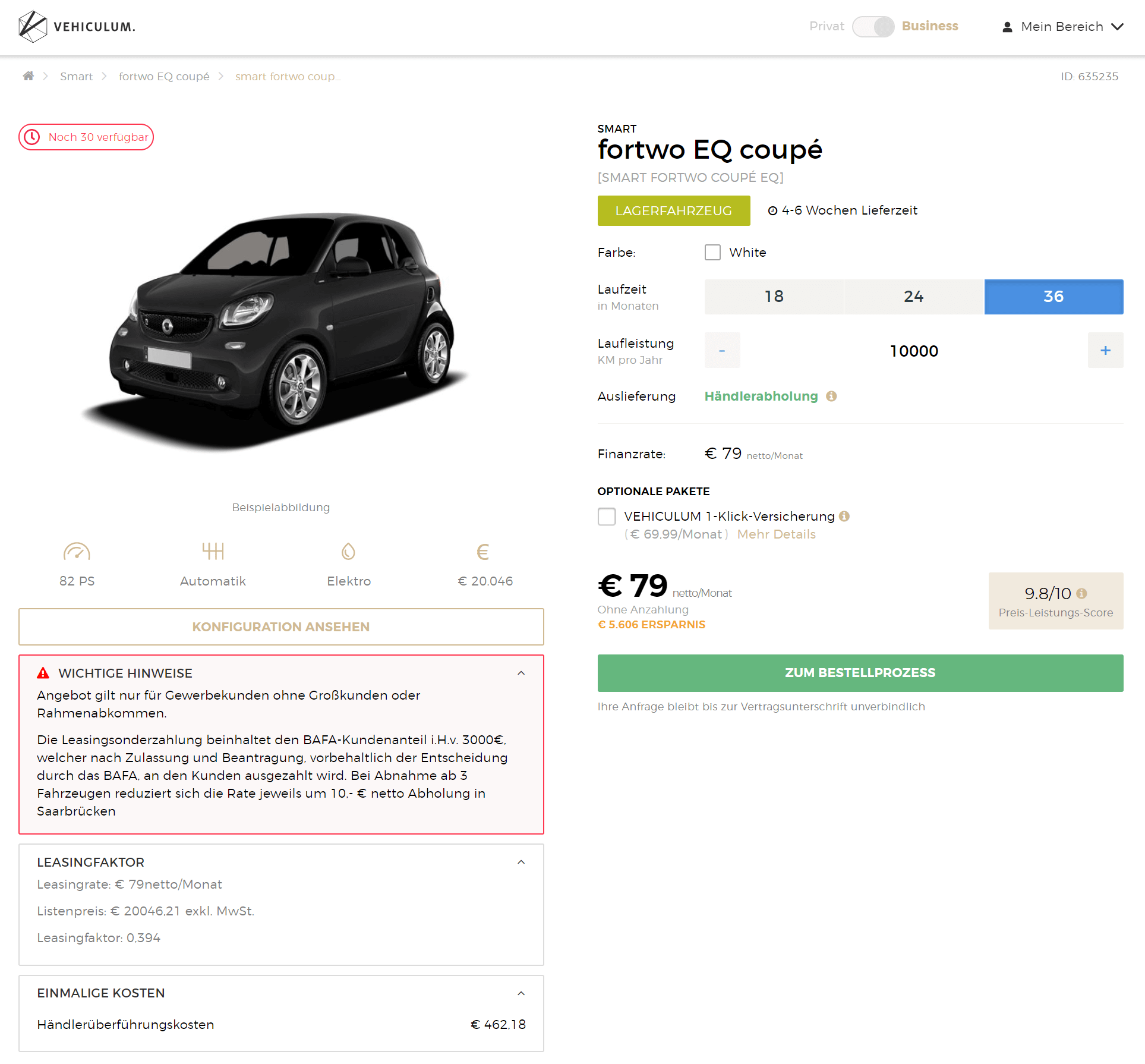Click the smart fortwo coup... breadcrumb
The height and width of the screenshot is (1064, 1145).
288,76
